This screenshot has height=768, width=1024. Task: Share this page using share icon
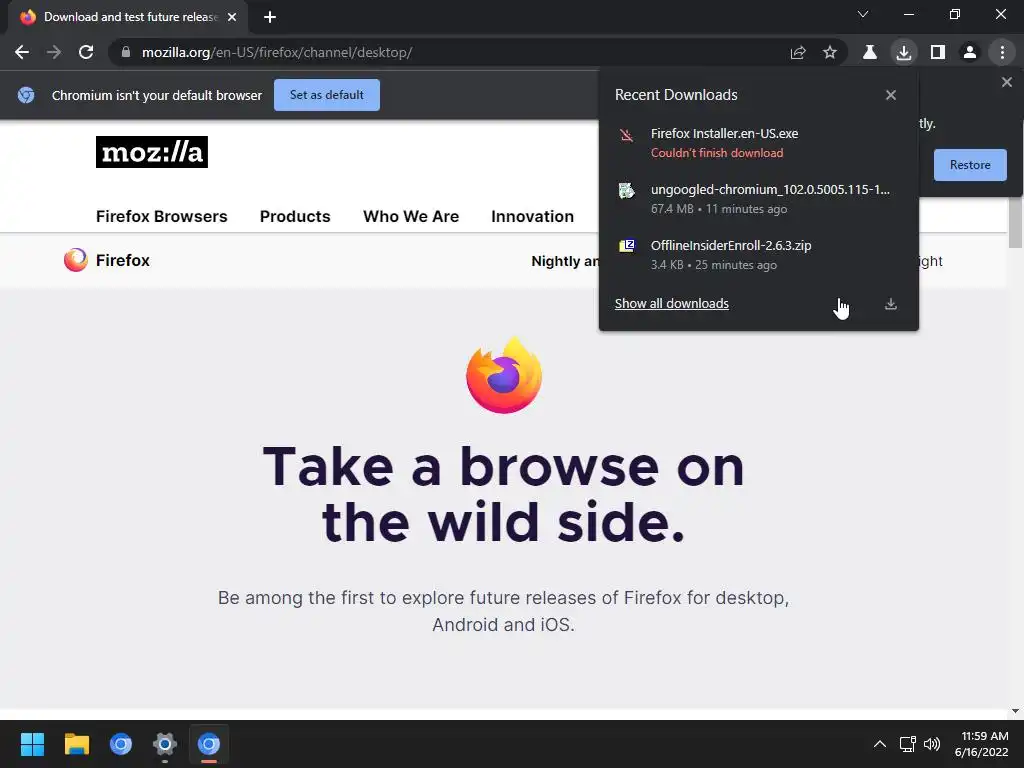[797, 52]
